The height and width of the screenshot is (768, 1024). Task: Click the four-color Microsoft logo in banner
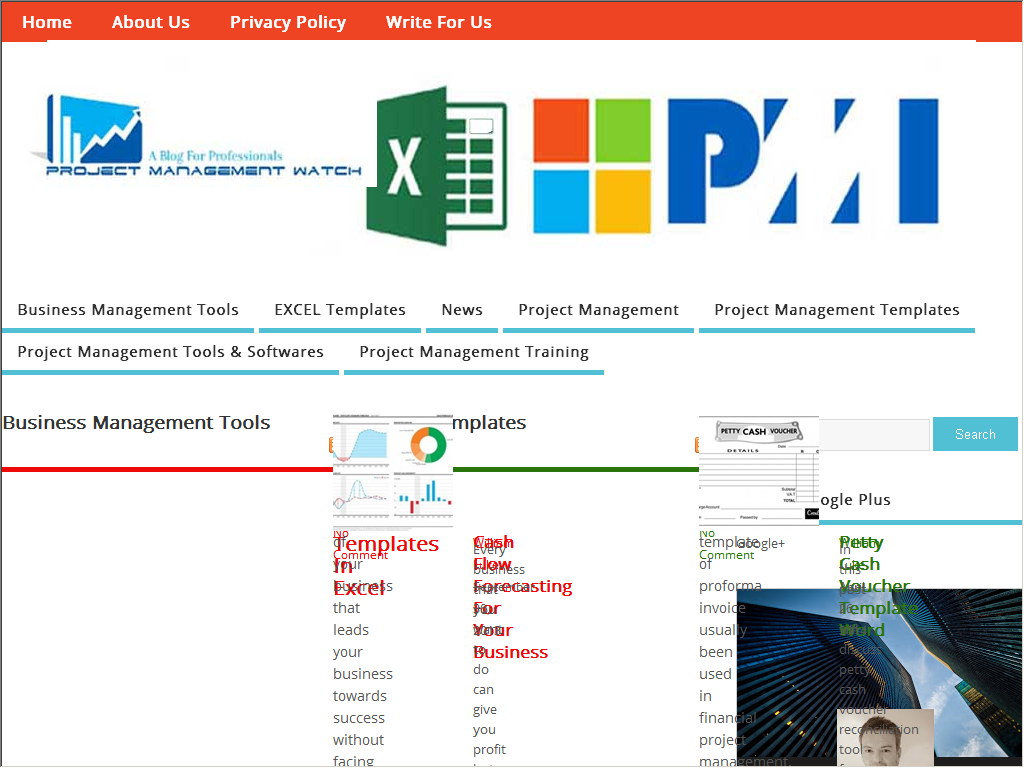(x=592, y=166)
